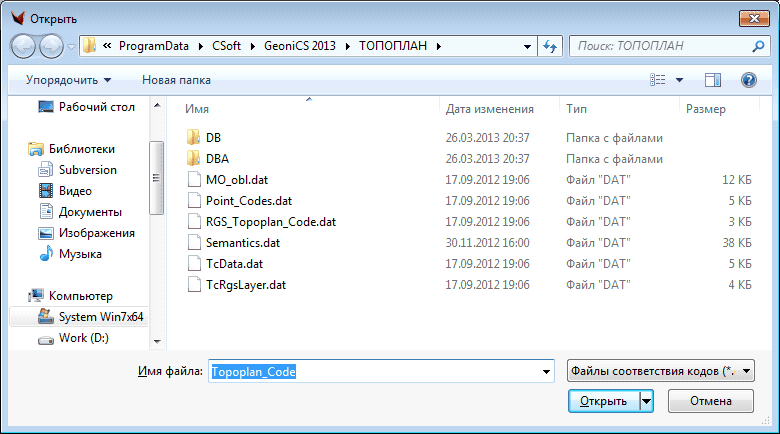780x434 pixels.
Task: Sort by the Дата изменения column header
Action: click(489, 109)
